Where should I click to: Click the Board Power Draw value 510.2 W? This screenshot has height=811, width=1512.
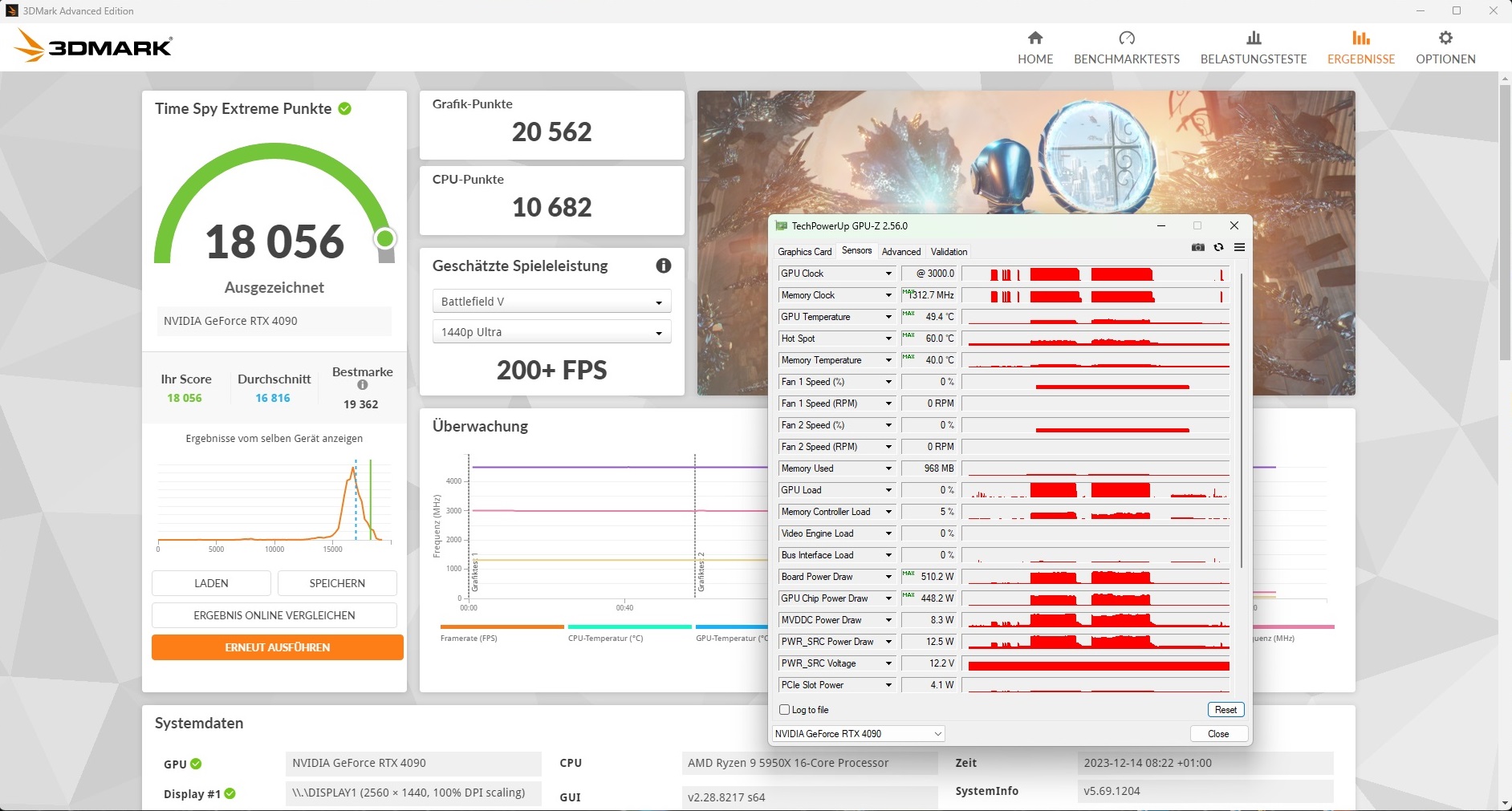[x=929, y=577]
